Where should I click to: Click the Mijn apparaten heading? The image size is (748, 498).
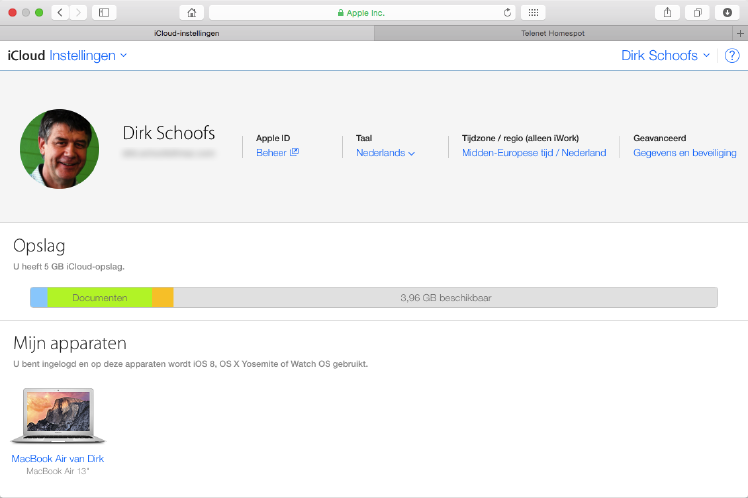coord(70,343)
